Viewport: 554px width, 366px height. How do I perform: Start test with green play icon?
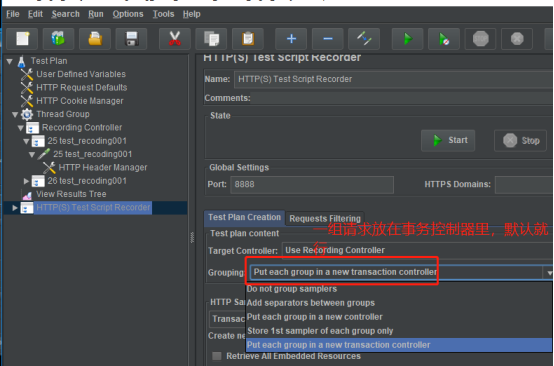[408, 39]
